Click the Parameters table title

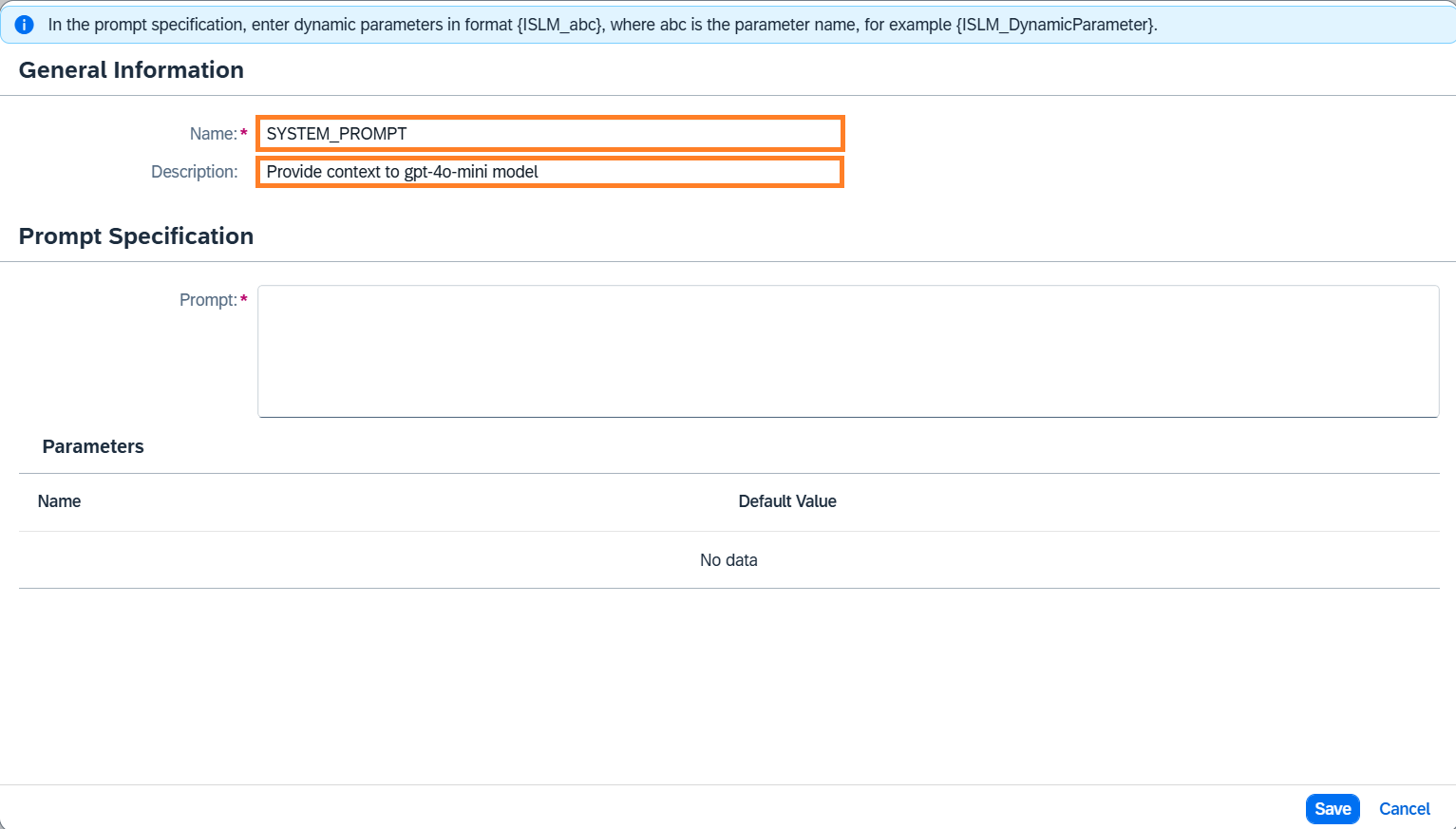pos(93,447)
